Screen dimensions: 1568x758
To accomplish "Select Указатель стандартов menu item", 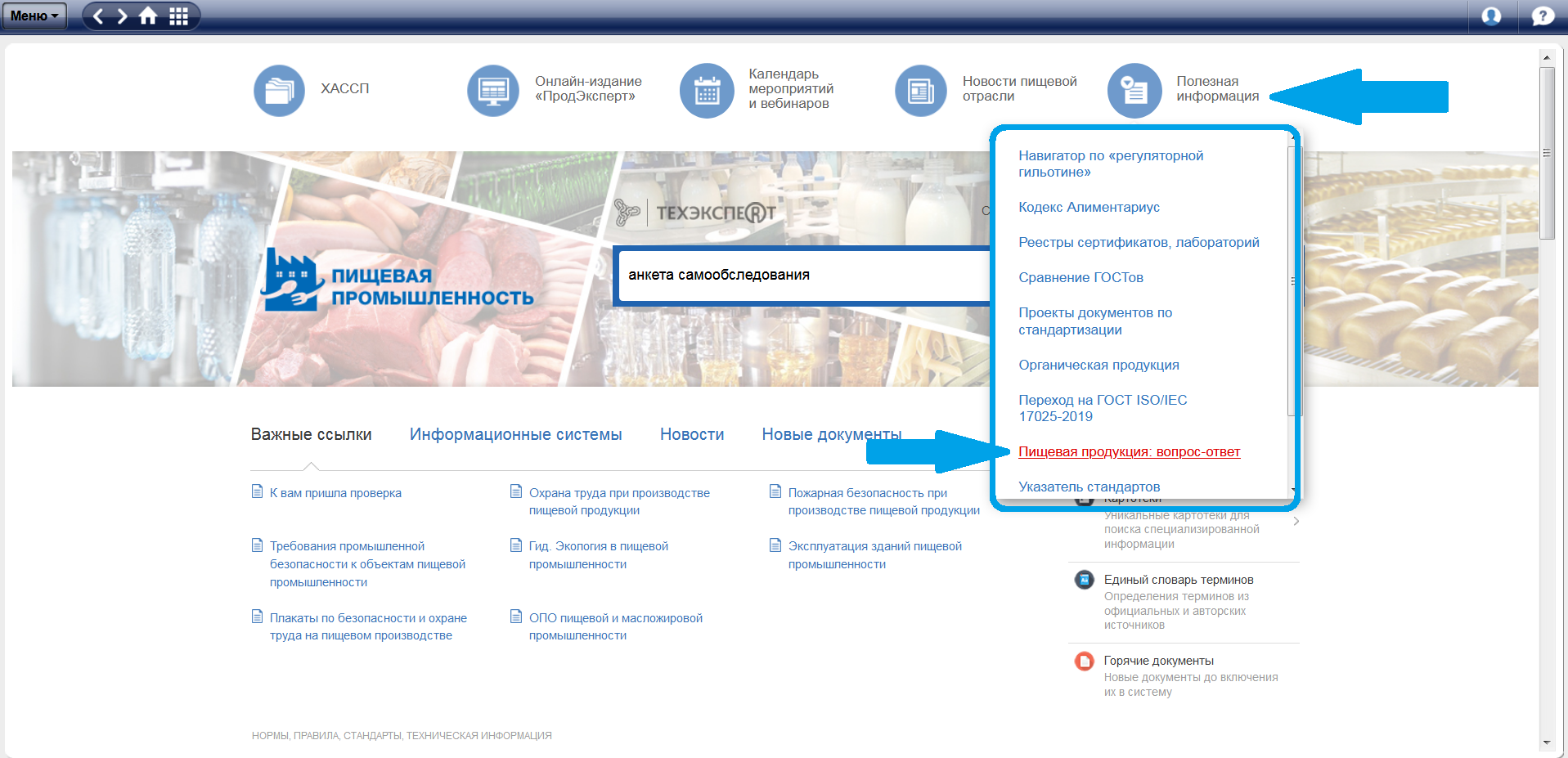I will 1089,487.
